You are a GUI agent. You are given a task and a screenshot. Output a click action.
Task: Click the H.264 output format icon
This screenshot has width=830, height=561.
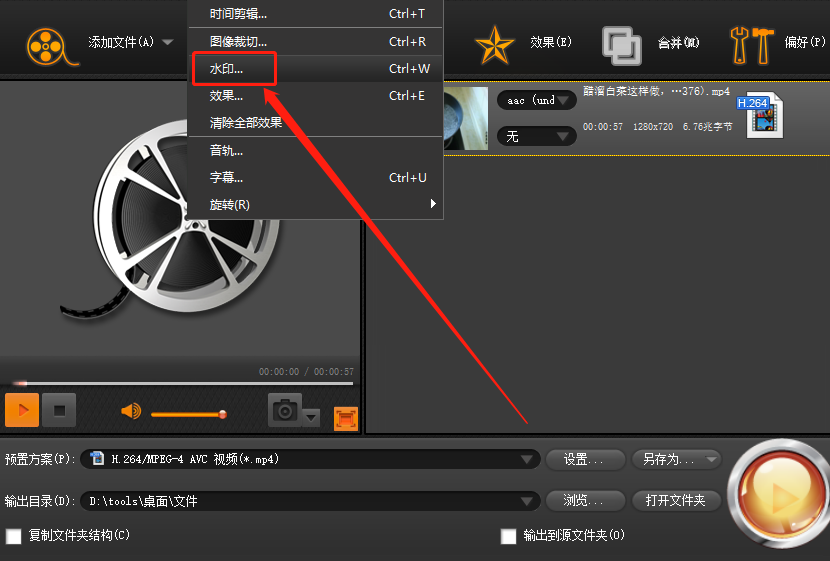(761, 115)
